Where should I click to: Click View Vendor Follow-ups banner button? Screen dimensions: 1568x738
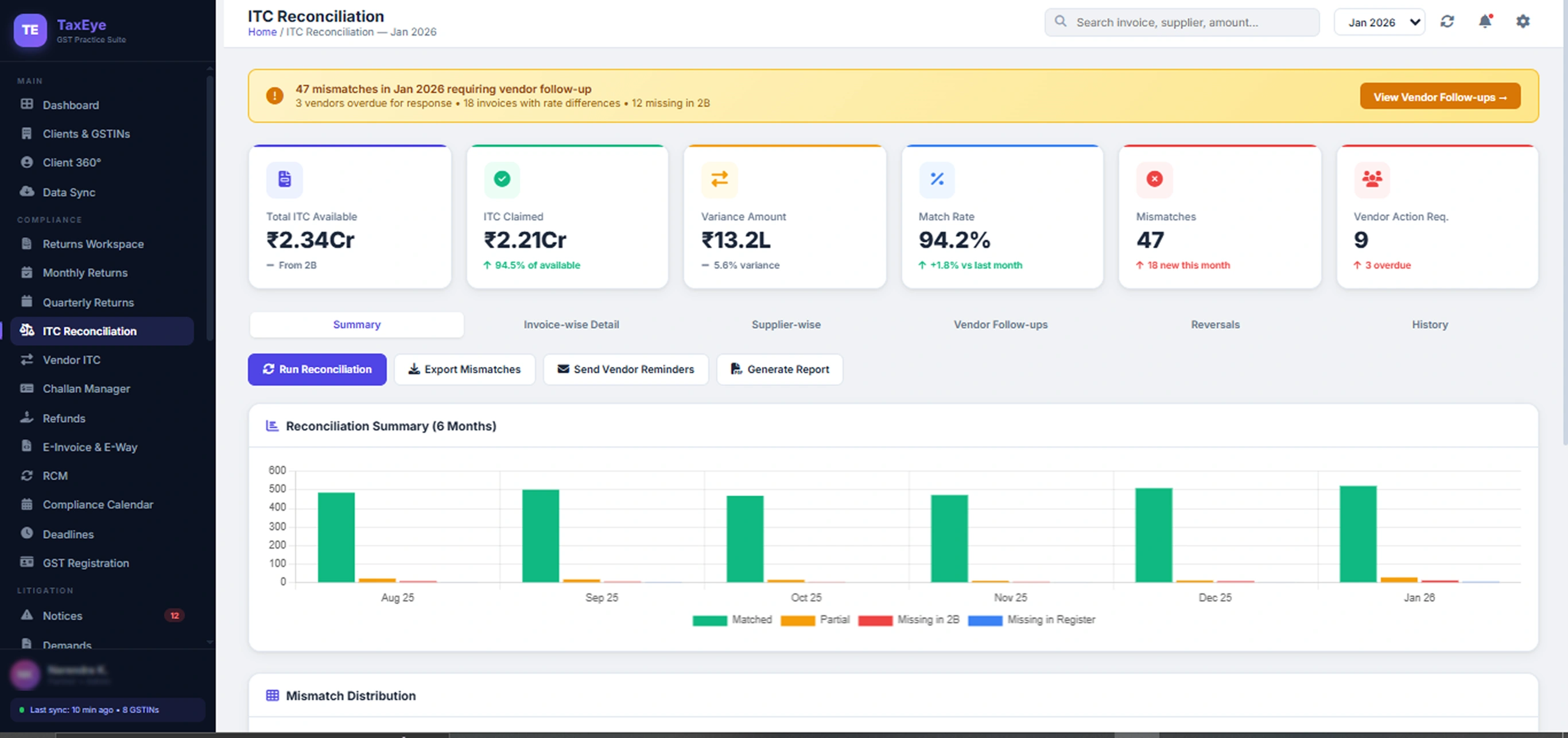point(1439,97)
